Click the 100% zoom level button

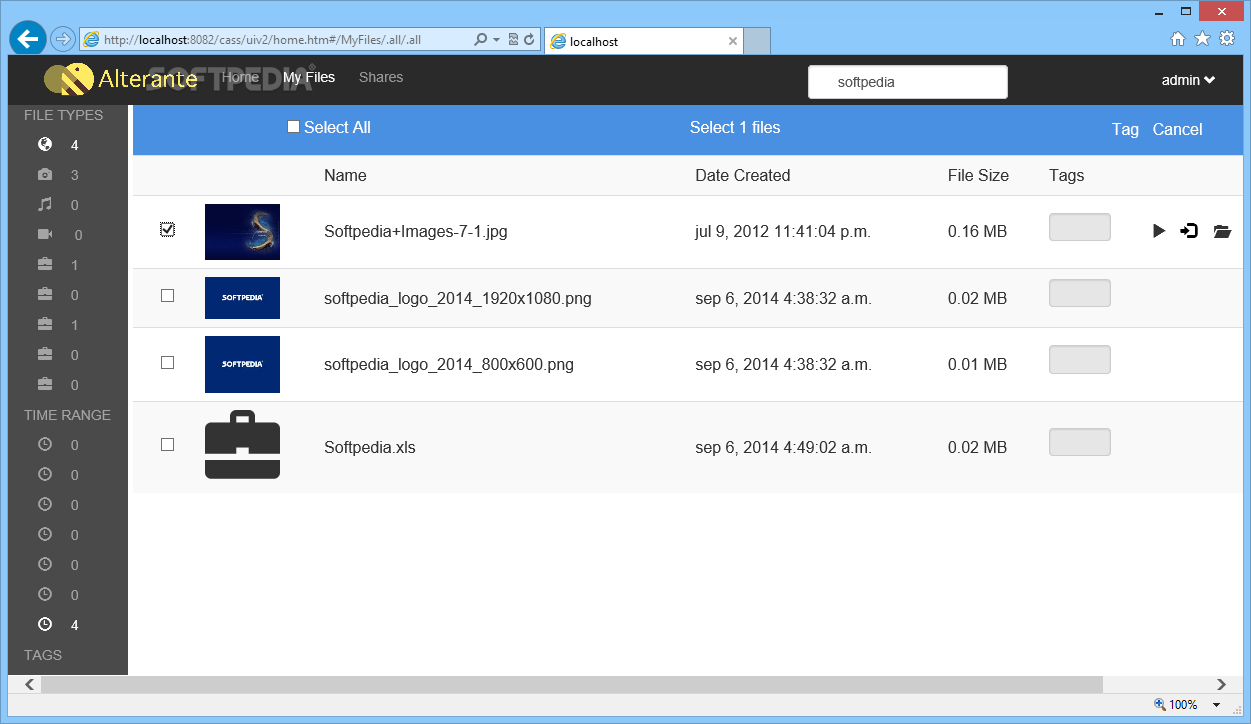click(1176, 705)
